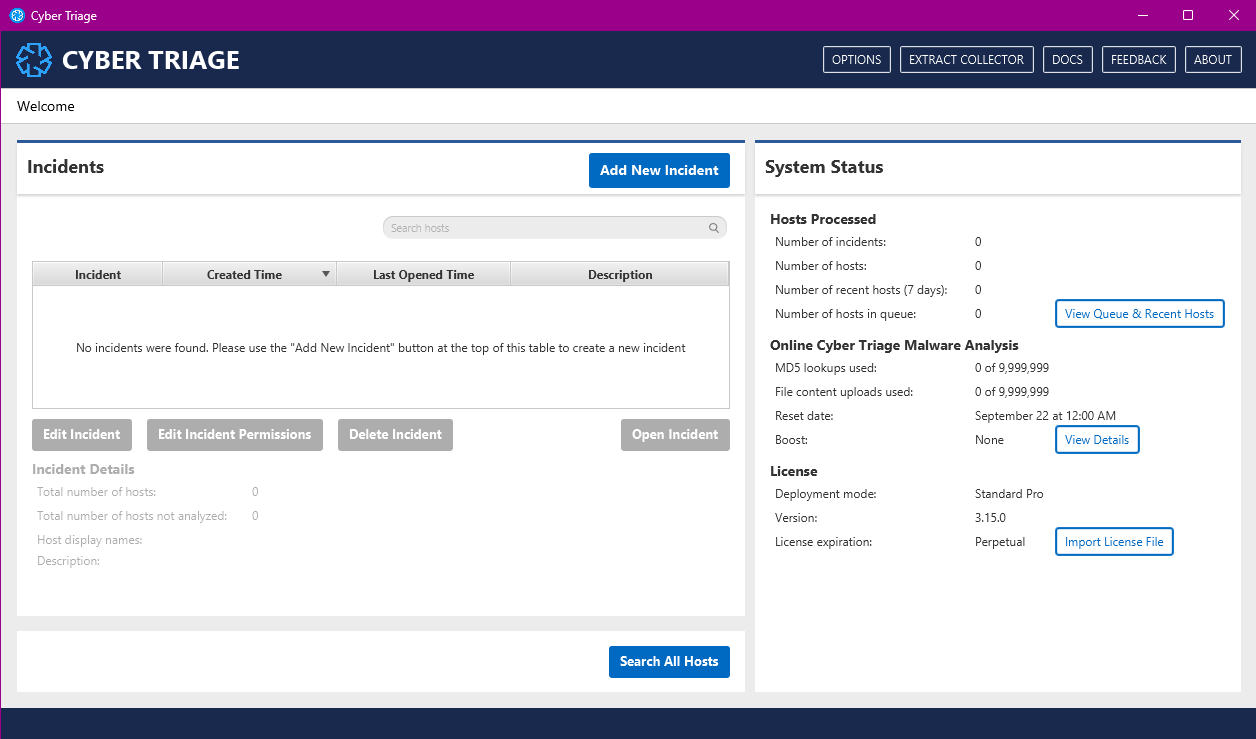Click Edit Incident Permissions
Image resolution: width=1256 pixels, height=739 pixels.
coord(235,435)
